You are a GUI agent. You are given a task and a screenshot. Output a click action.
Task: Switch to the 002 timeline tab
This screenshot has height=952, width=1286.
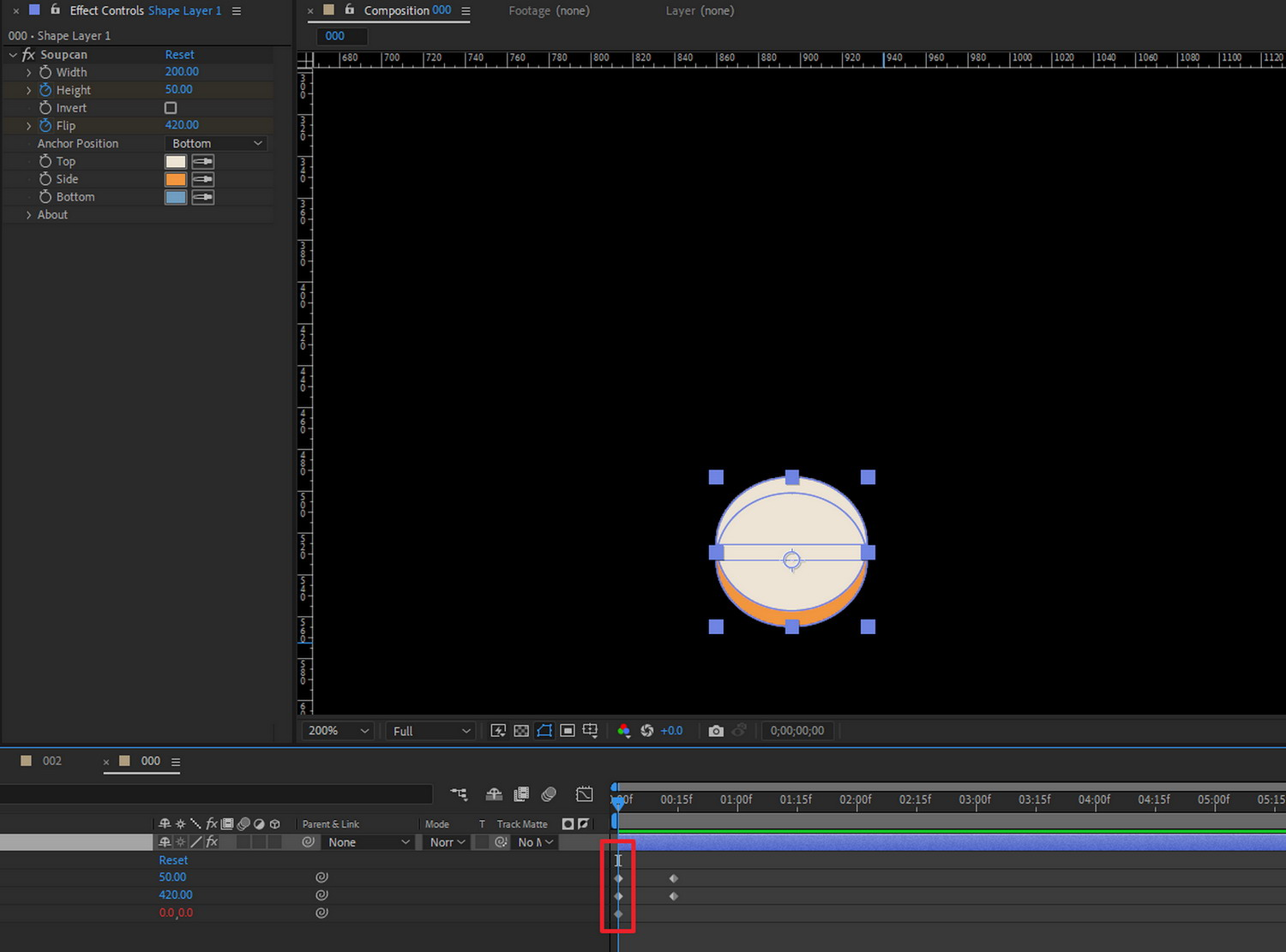[51, 761]
